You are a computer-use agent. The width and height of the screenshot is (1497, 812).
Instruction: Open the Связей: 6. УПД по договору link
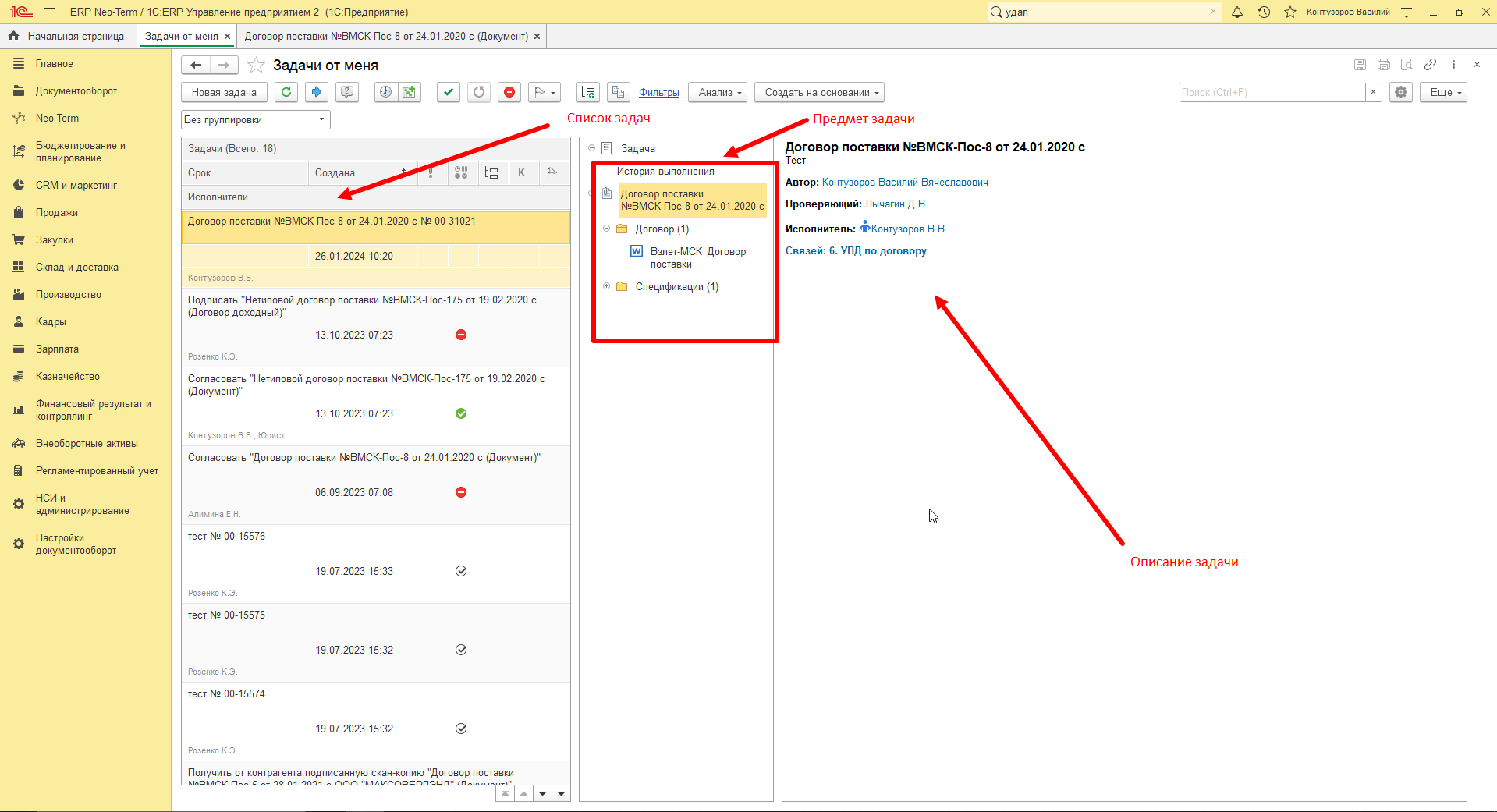point(856,250)
